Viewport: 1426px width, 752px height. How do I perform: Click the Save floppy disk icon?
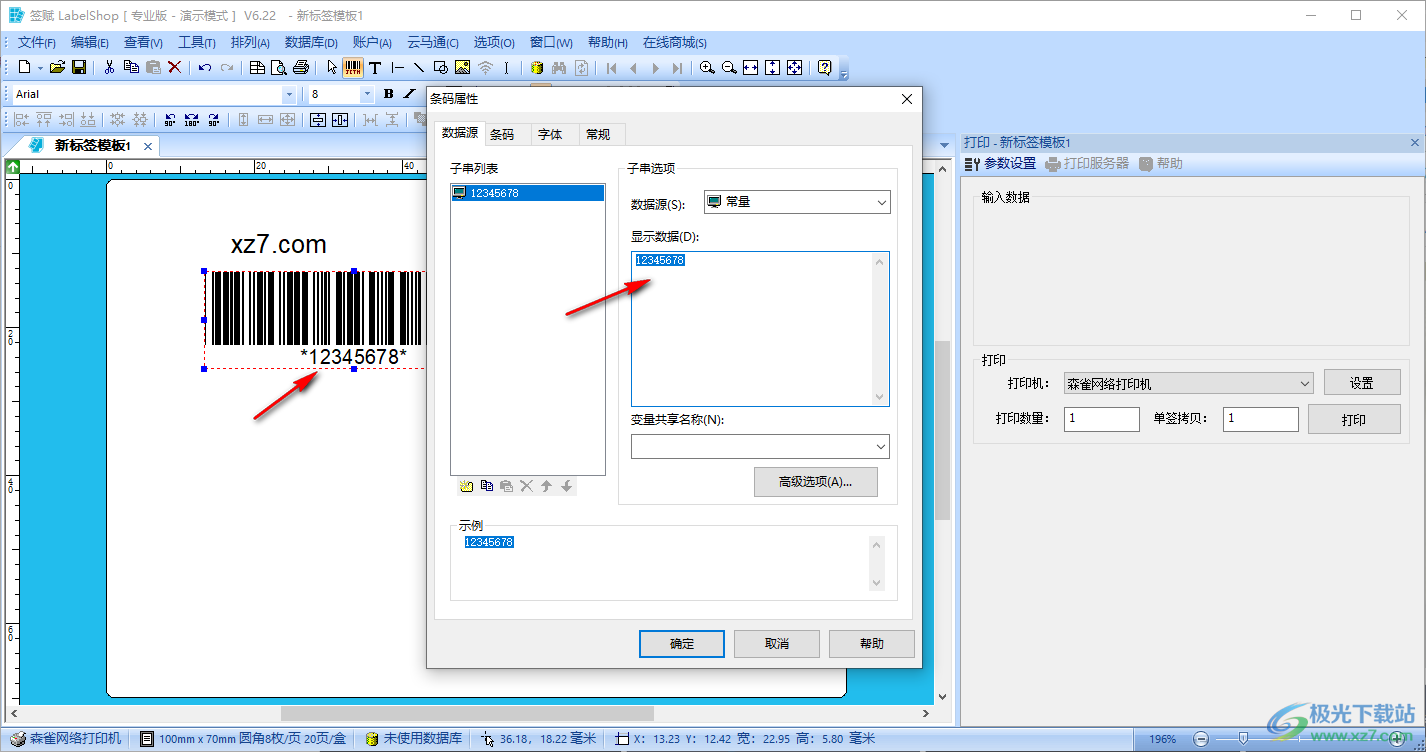point(78,67)
